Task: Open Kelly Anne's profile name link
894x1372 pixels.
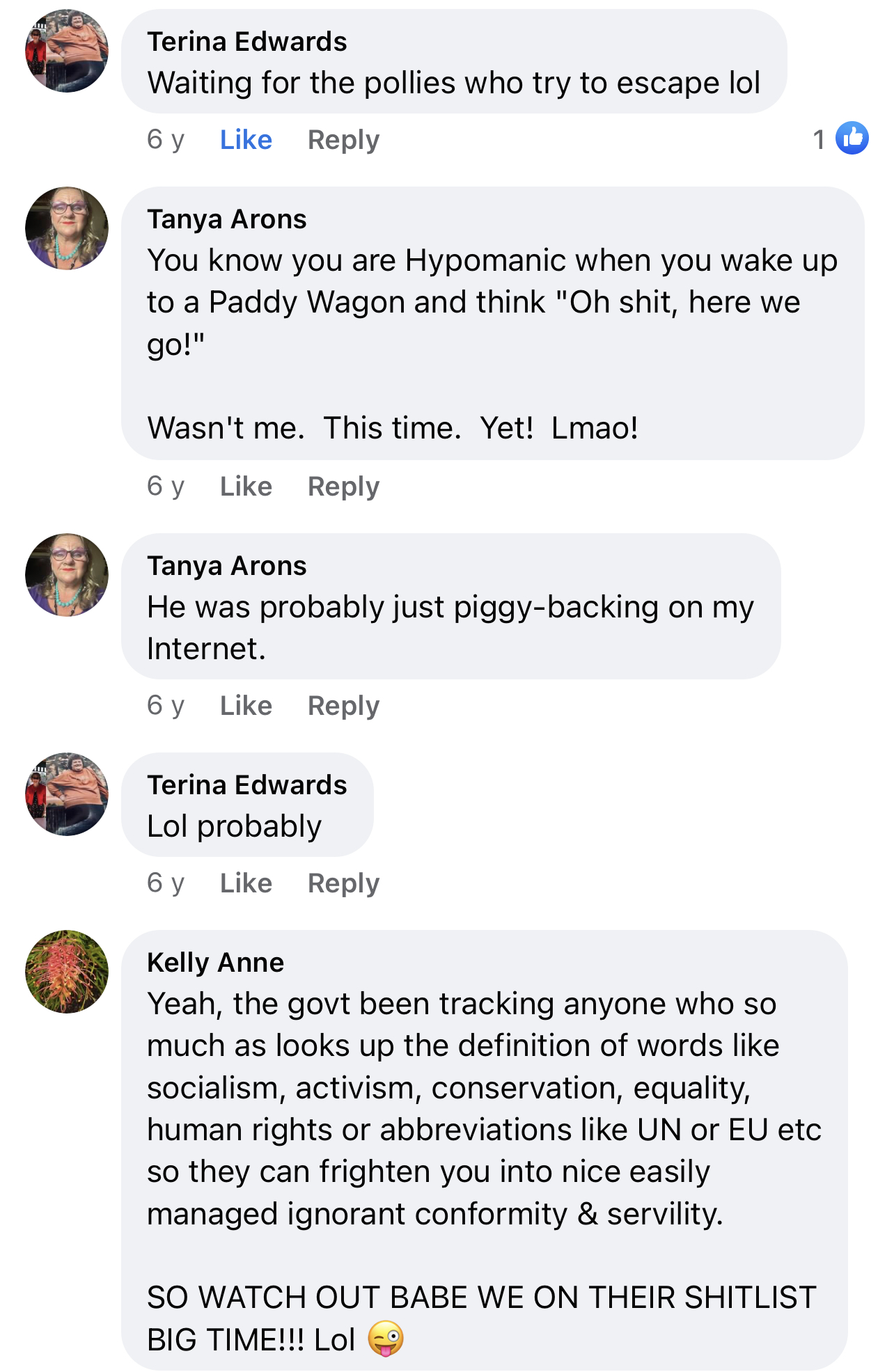Action: click(216, 963)
